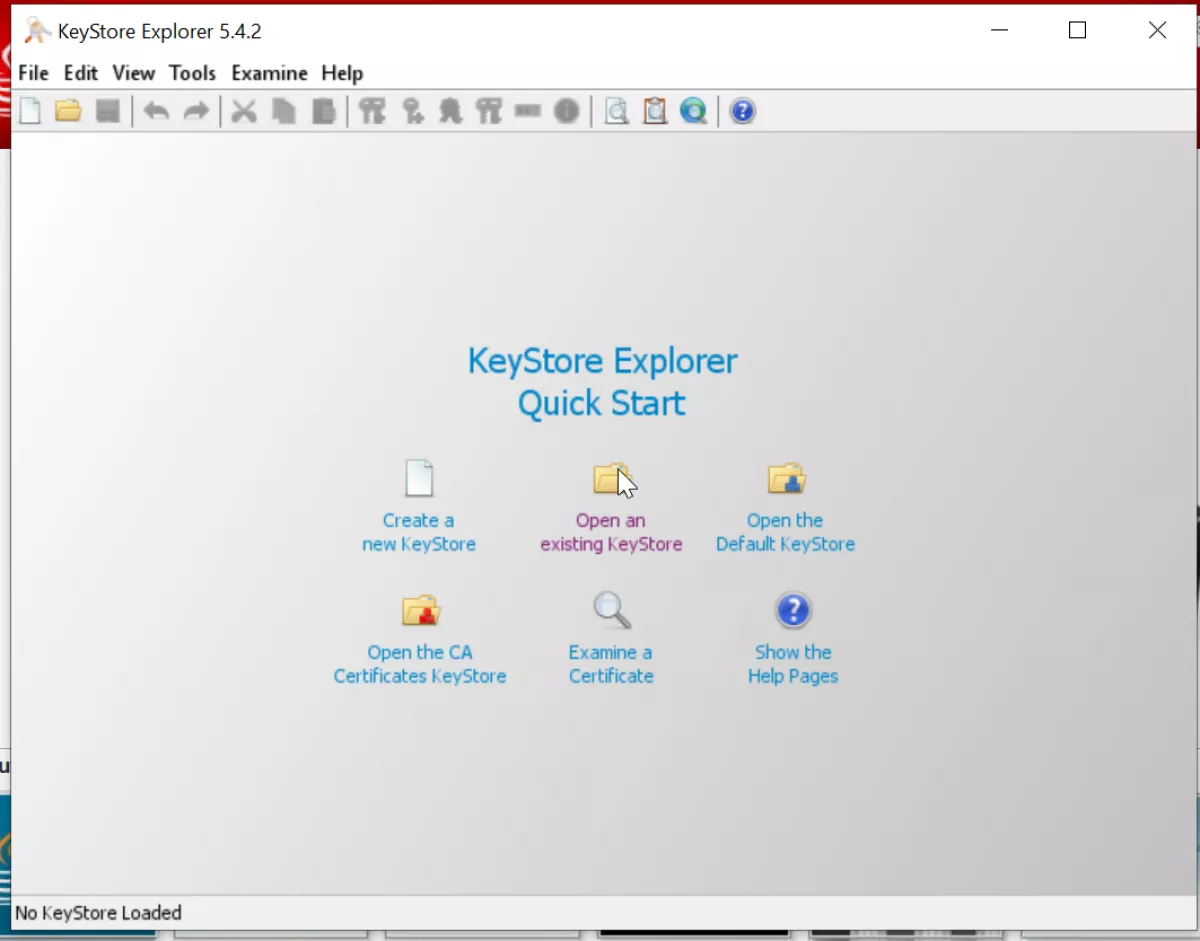Screen dimensions: 1200x941
Task: Open the Edit menu
Action: pos(81,73)
